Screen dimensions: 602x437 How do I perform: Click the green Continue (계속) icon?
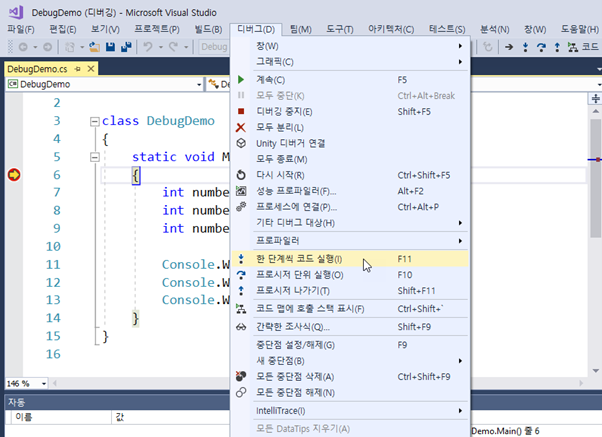coord(240,79)
